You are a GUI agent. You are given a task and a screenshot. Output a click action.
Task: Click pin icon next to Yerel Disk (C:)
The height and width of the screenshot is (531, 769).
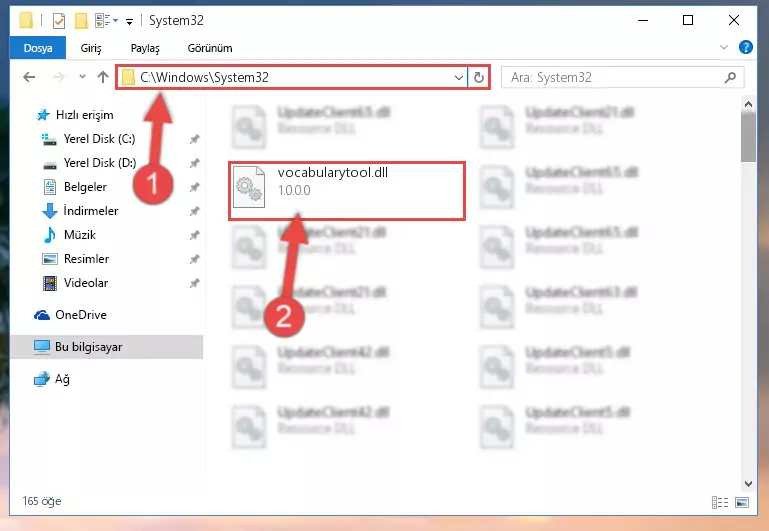point(195,139)
